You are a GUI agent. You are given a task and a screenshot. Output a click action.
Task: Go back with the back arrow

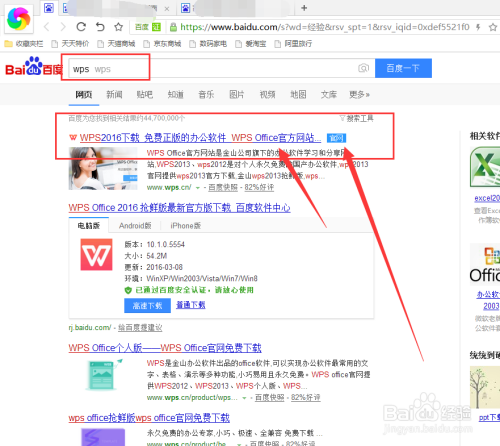point(47,27)
